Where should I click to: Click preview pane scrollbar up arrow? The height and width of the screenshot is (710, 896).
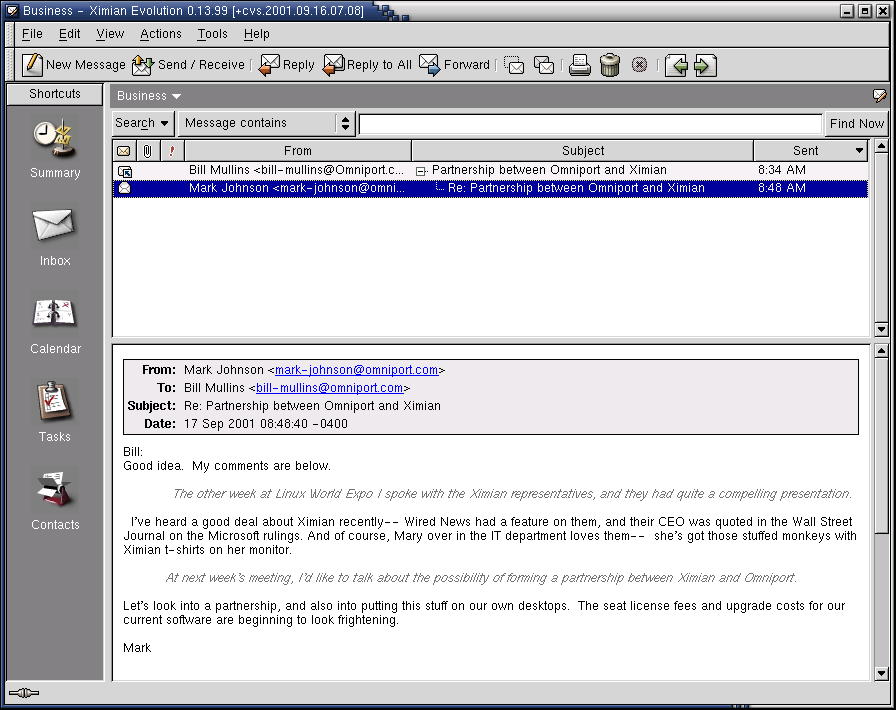pos(881,350)
